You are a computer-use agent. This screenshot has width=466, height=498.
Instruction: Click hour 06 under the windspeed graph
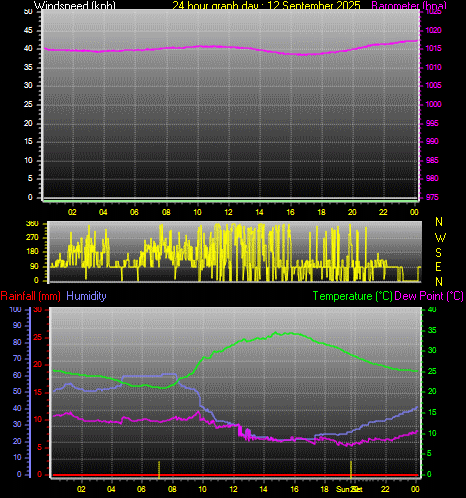pos(134,212)
